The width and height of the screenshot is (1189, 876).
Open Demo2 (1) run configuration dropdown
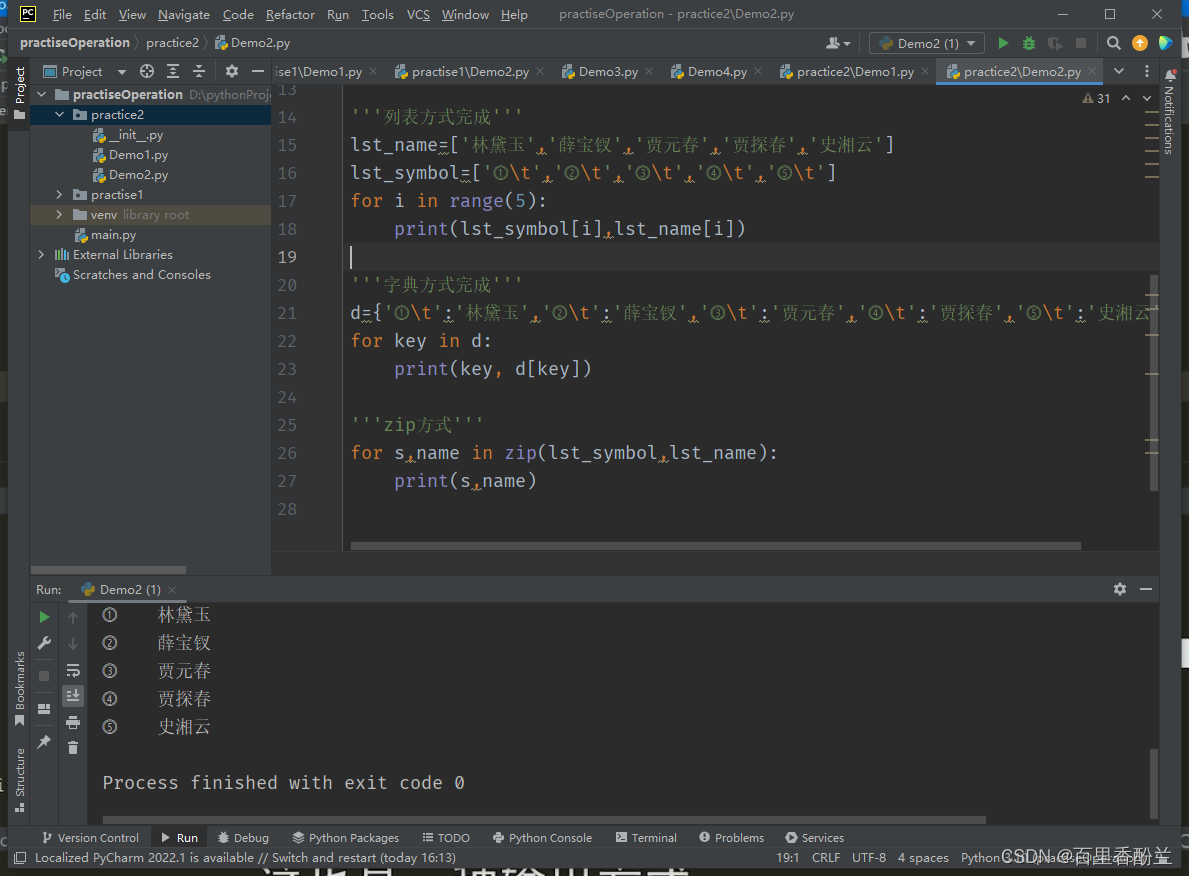(x=927, y=43)
